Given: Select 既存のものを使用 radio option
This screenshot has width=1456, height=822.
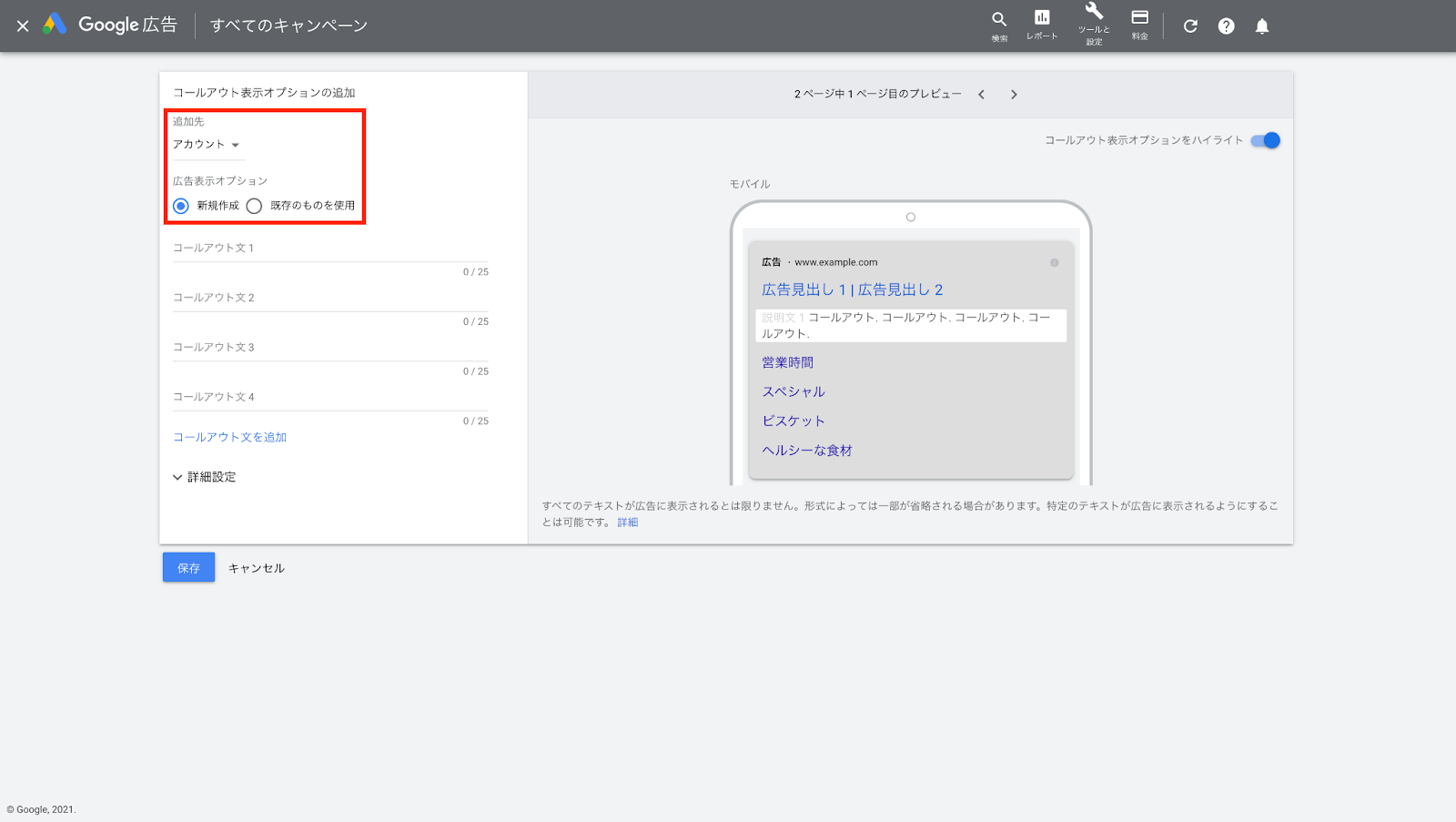Looking at the screenshot, I should [254, 206].
